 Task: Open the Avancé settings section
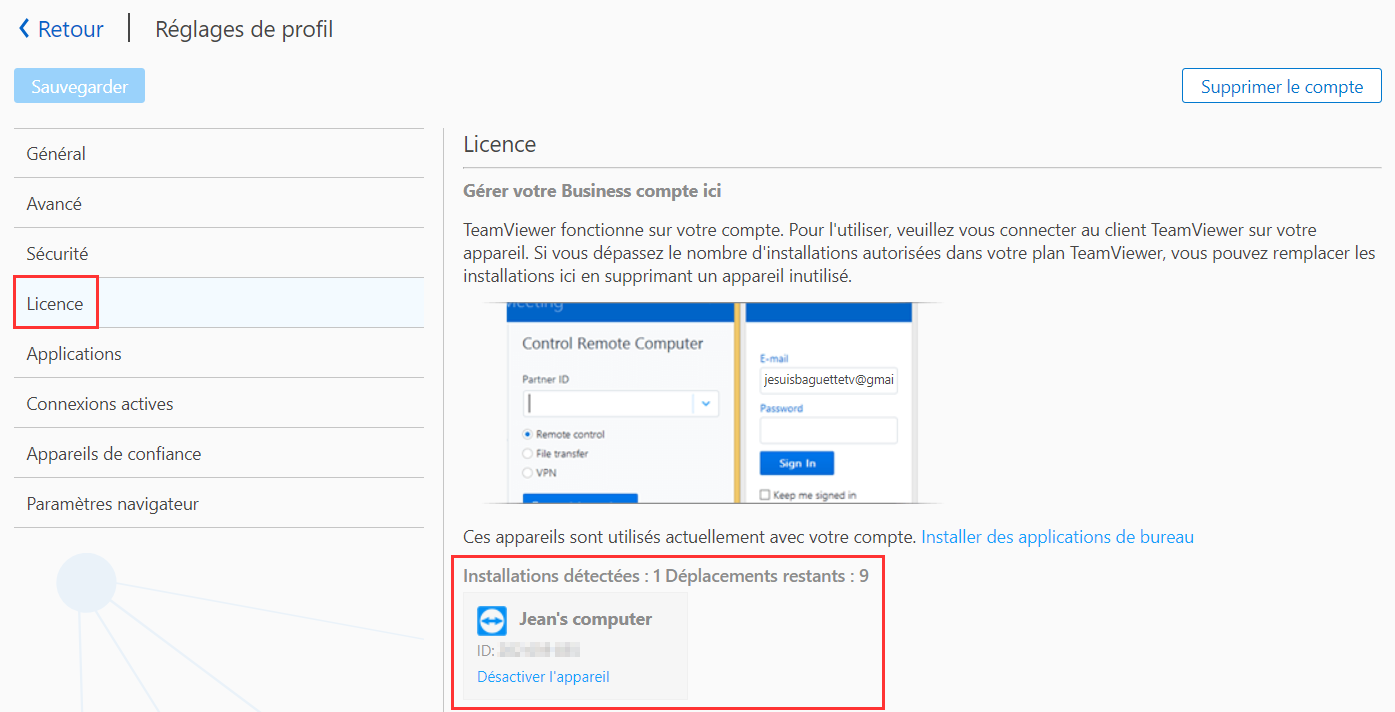click(x=219, y=203)
